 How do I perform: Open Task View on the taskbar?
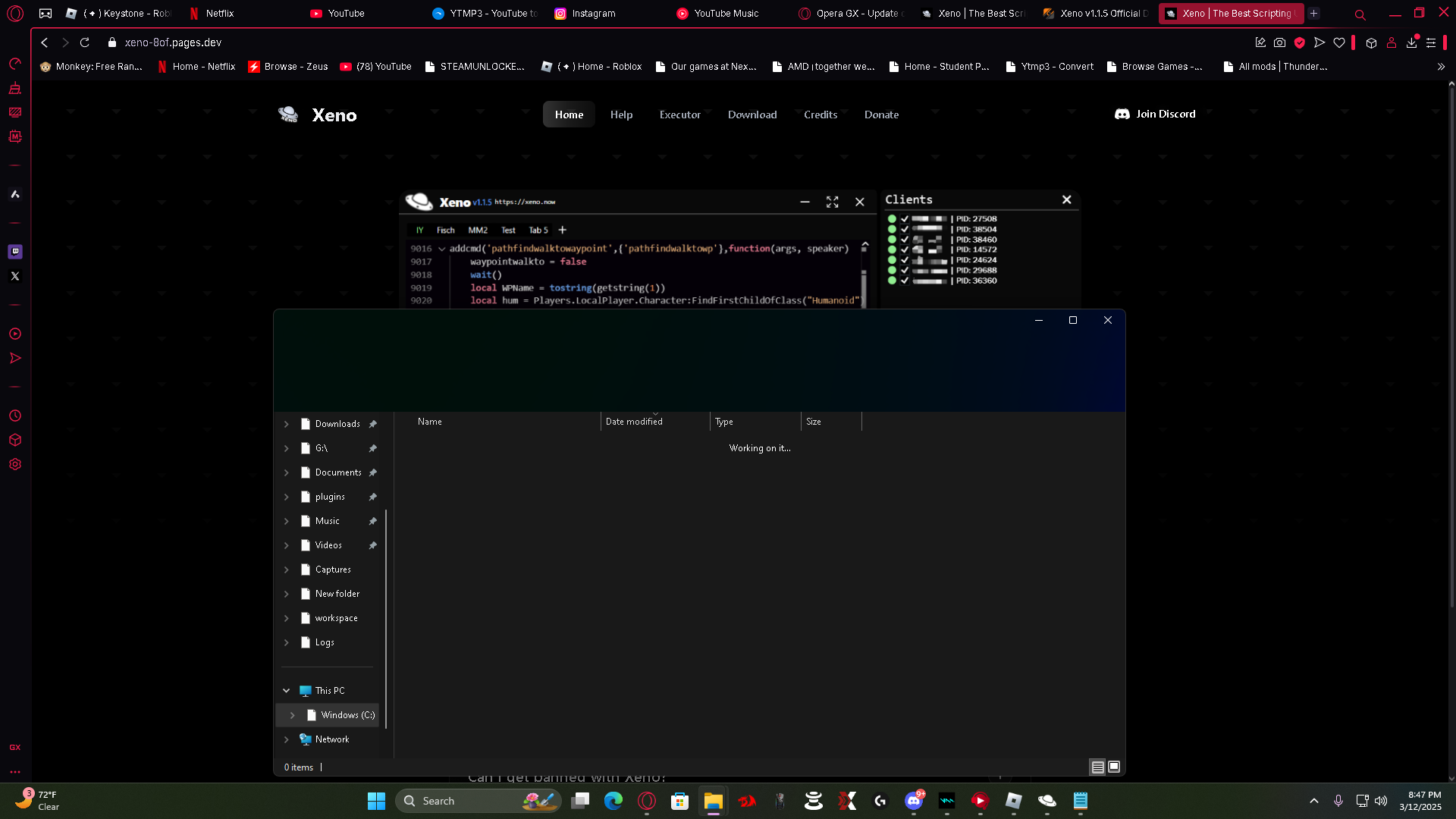pyautogui.click(x=580, y=801)
